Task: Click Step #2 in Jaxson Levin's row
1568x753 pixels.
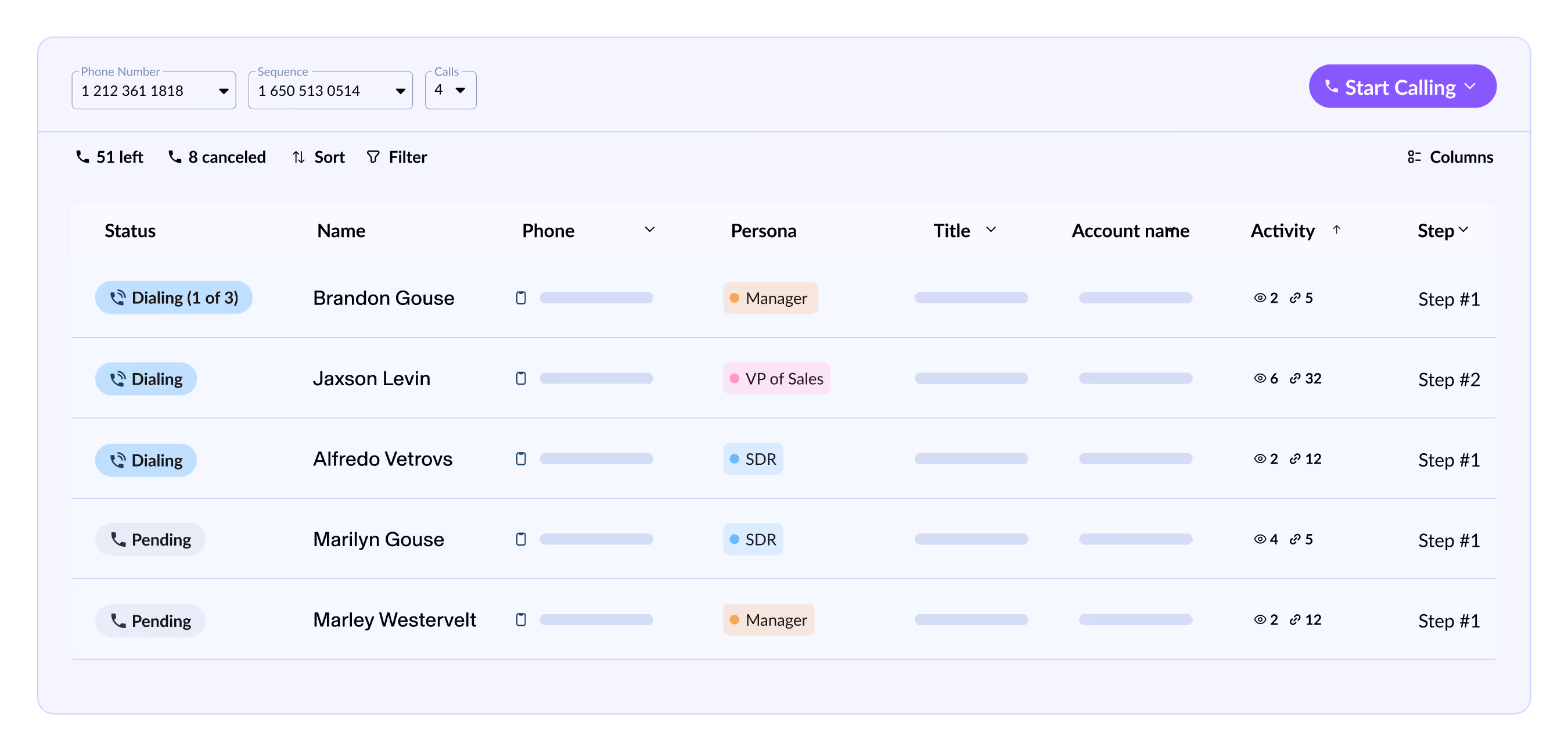Action: click(1449, 379)
